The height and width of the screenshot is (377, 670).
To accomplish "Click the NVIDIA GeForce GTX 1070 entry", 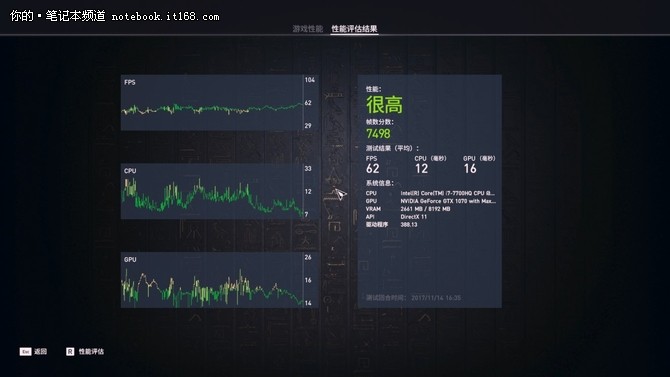I will tap(447, 201).
